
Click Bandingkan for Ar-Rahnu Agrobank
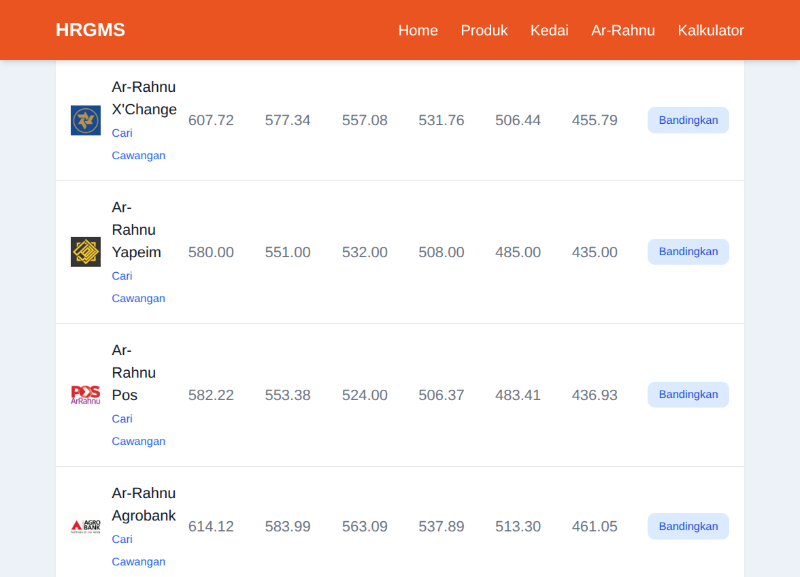click(688, 526)
